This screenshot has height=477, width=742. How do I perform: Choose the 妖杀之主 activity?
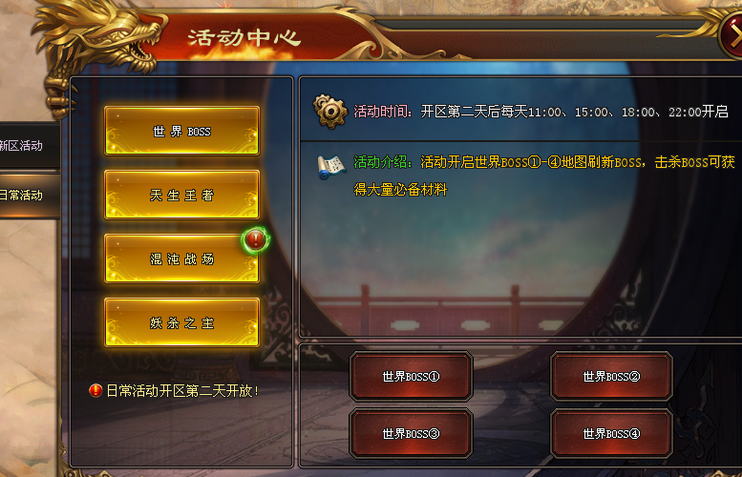pyautogui.click(x=182, y=323)
